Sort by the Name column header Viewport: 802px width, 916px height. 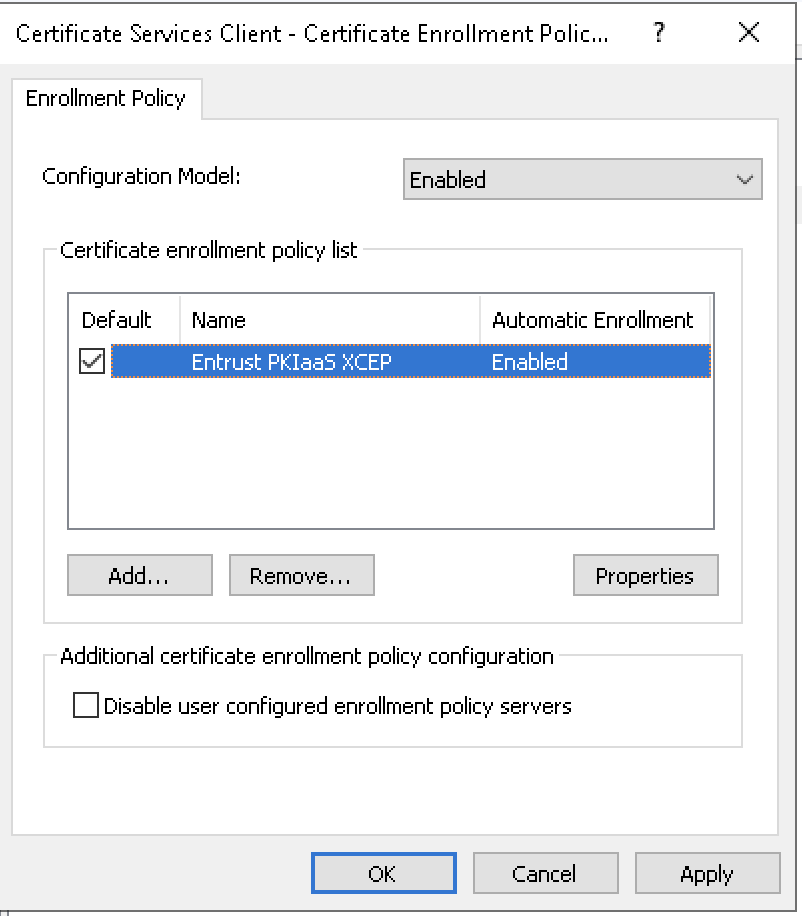tap(330, 320)
